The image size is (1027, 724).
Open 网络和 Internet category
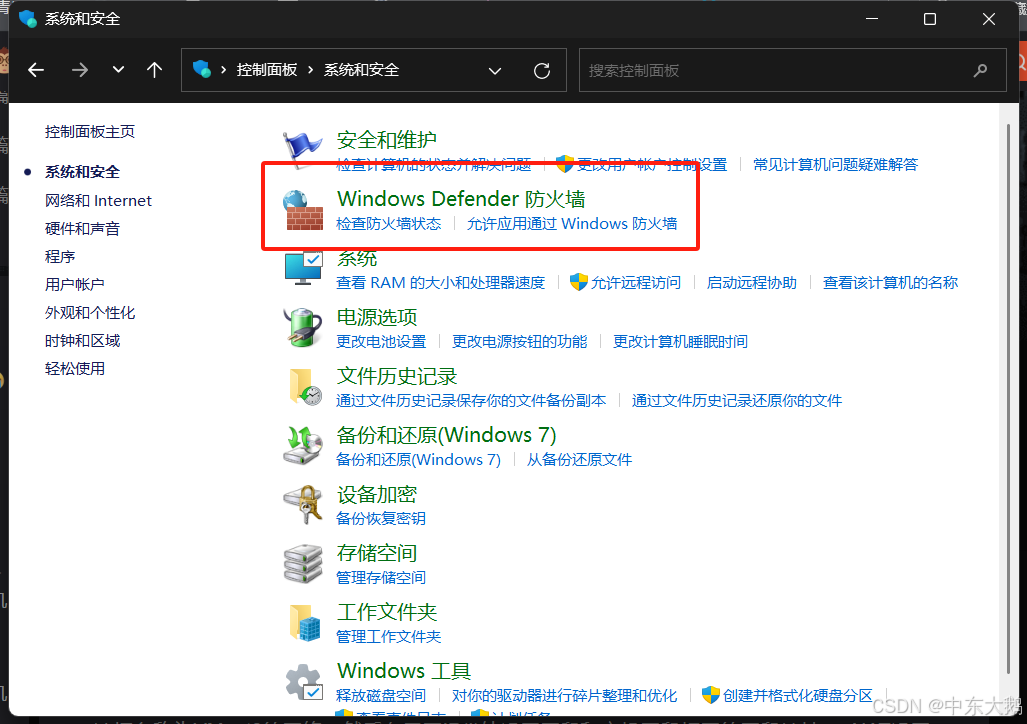98,200
